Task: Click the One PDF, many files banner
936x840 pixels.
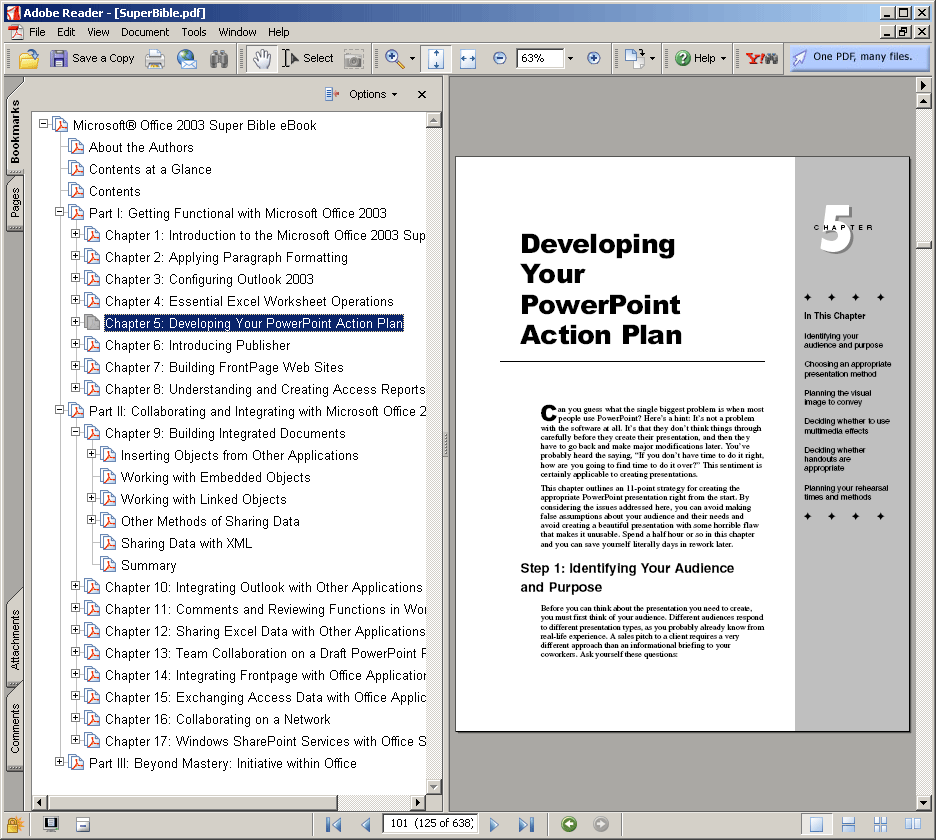Action: coord(860,57)
